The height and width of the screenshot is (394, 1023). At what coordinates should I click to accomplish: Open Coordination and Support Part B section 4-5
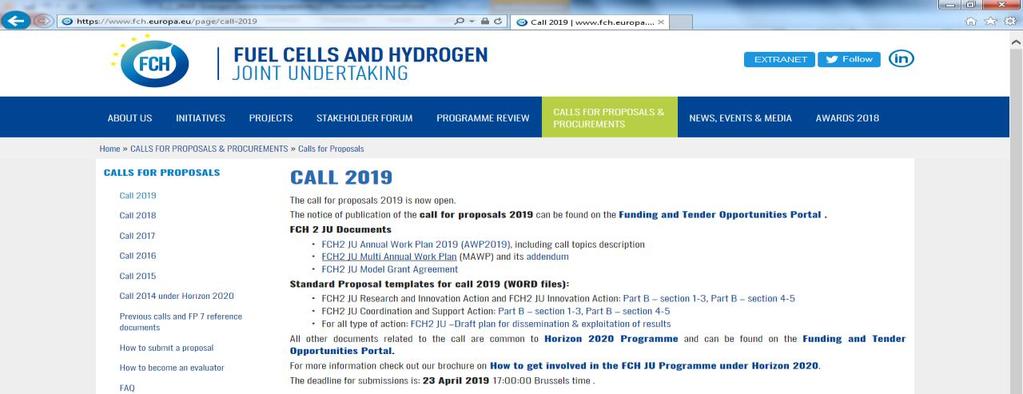628,311
